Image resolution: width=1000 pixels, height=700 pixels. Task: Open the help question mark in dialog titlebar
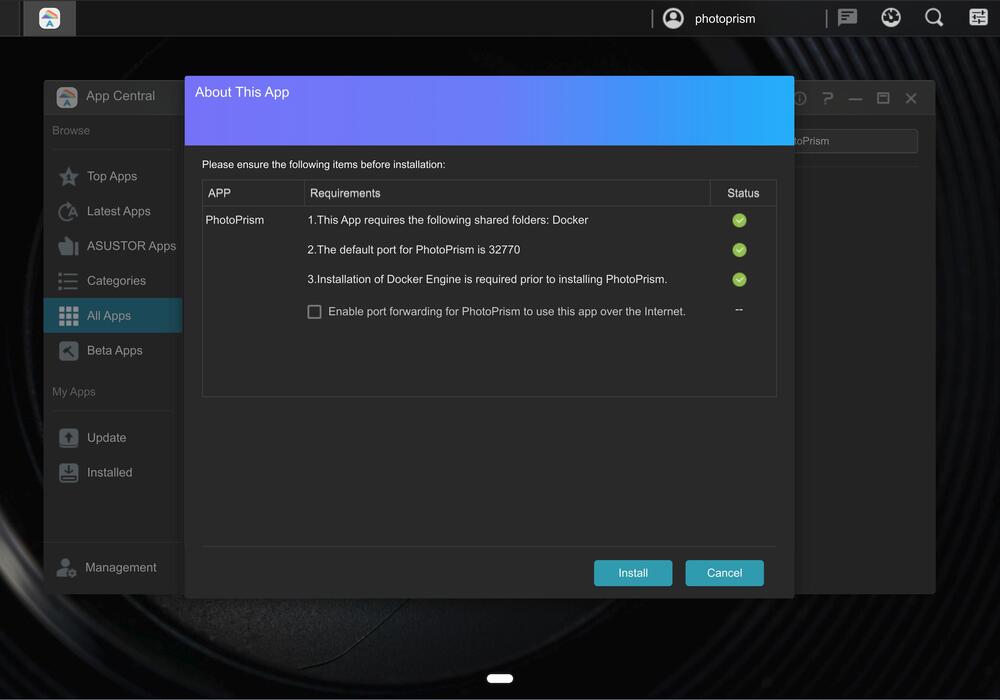[x=827, y=98]
